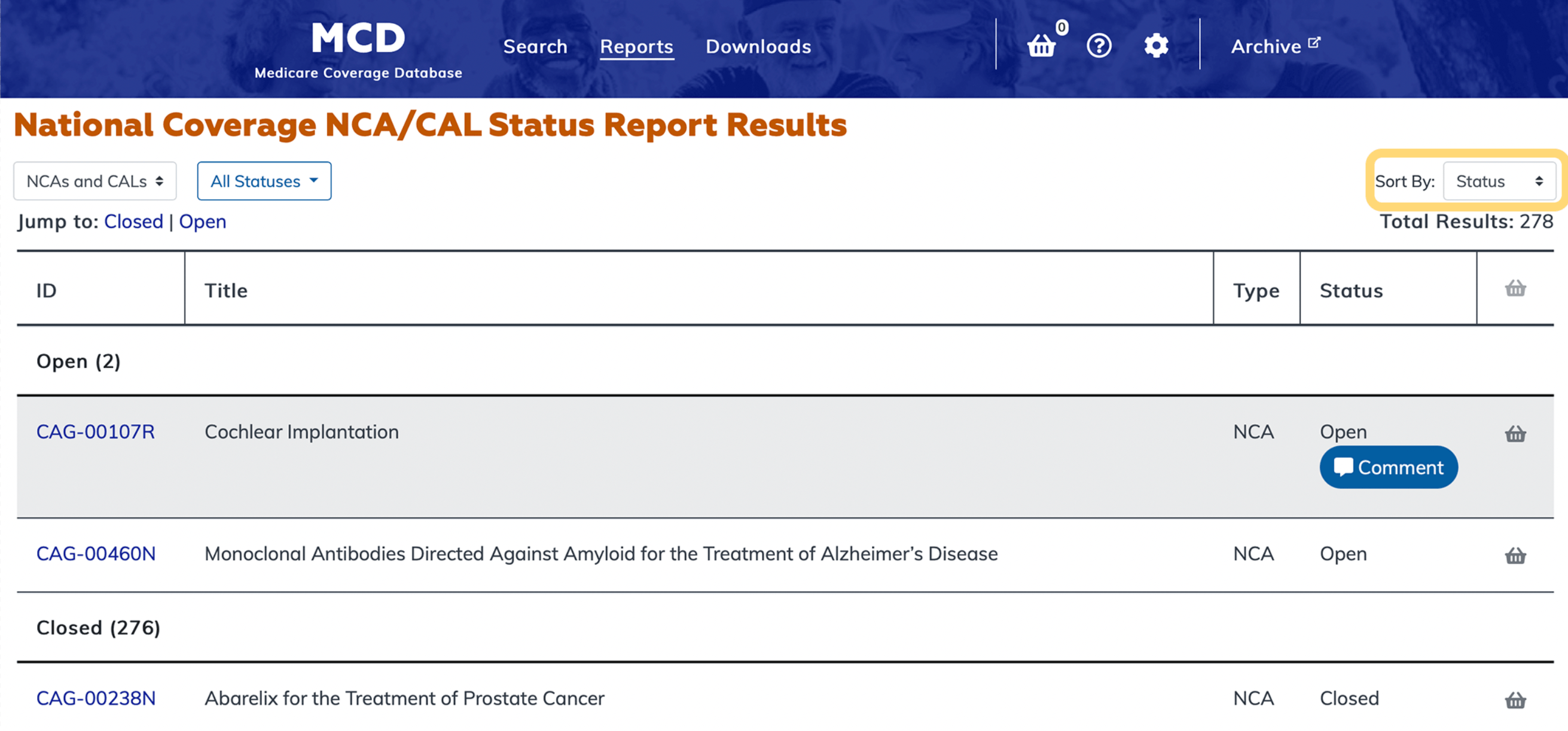Click basket icon in table header

click(x=1515, y=288)
